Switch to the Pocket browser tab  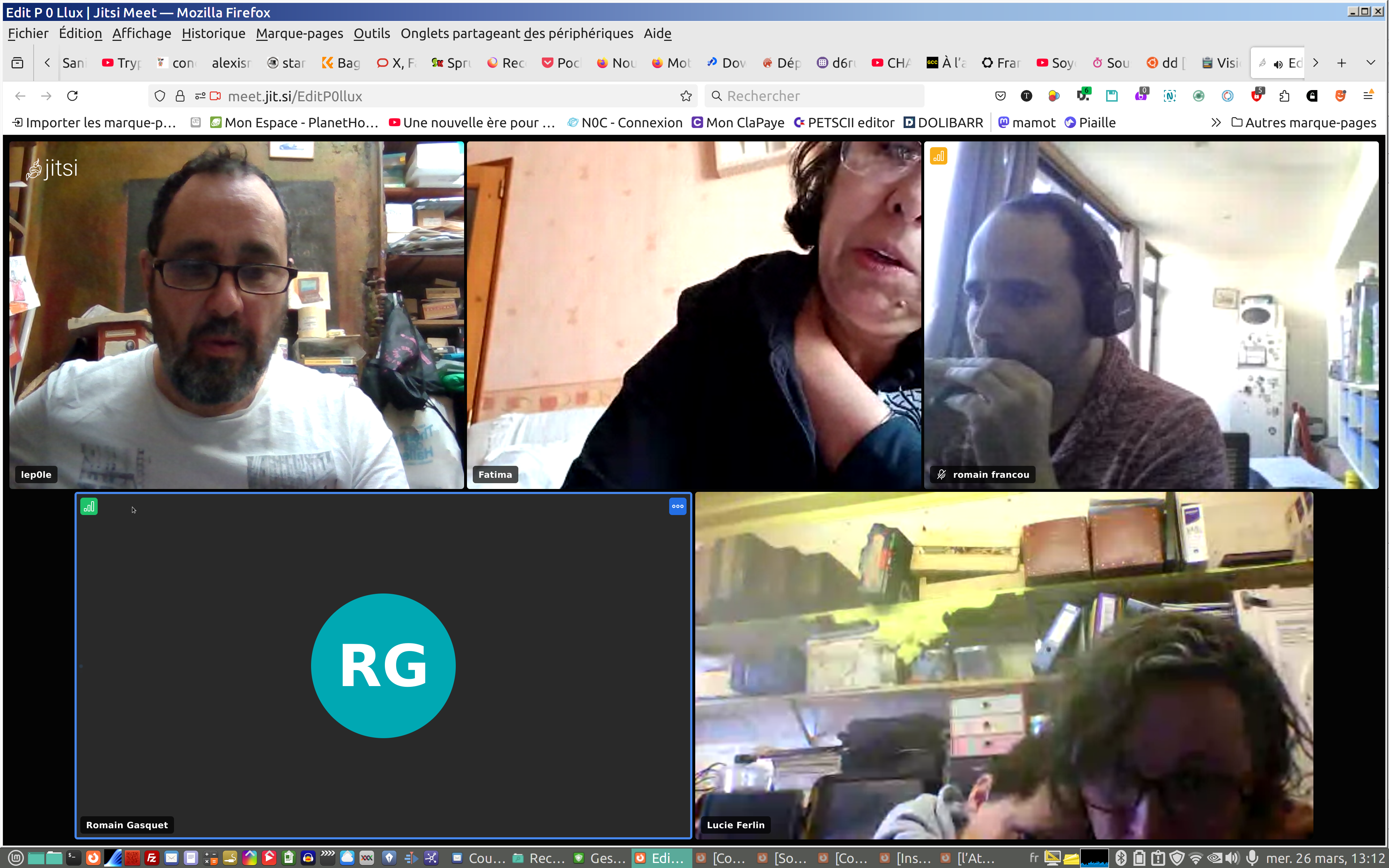(x=561, y=63)
